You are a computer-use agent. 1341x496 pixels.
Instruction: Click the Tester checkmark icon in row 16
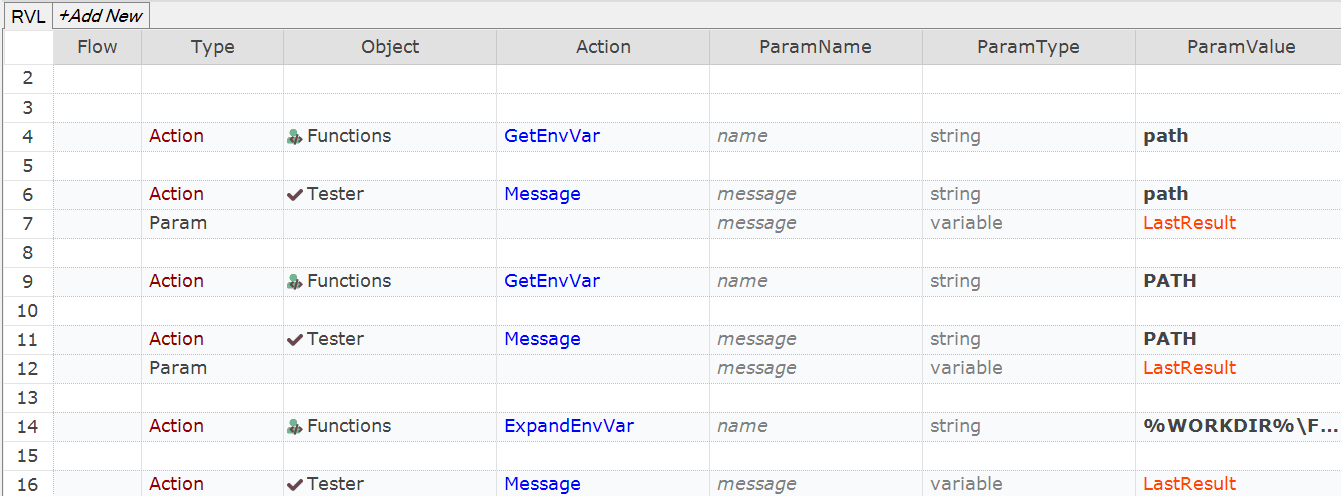(294, 484)
